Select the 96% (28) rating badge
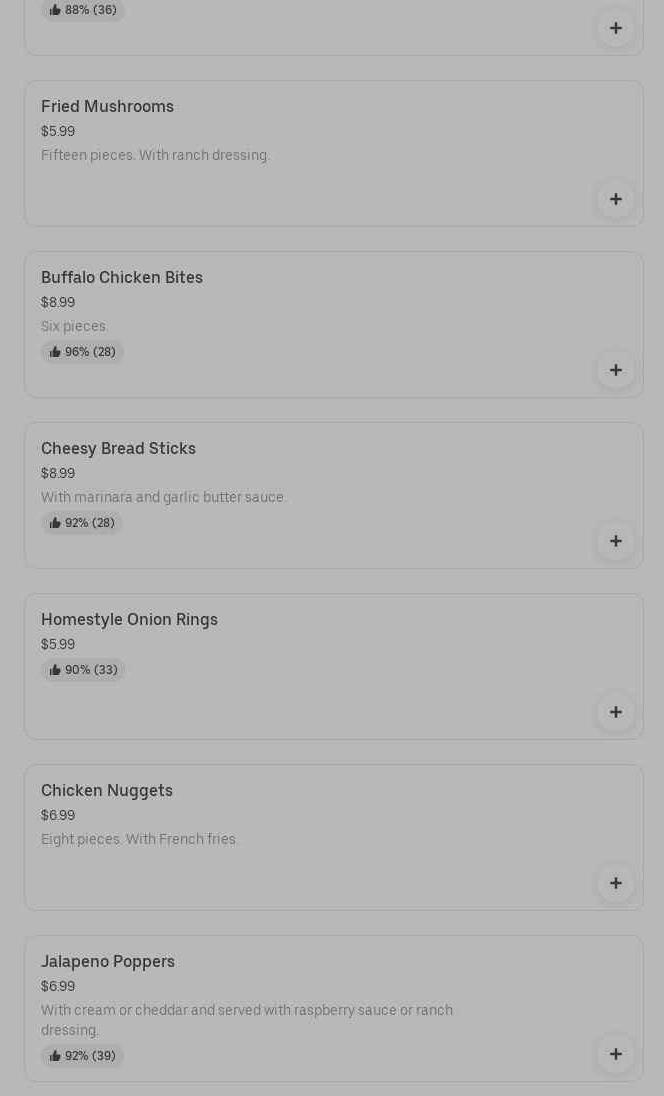Viewport: 664px width, 1096px height. (x=83, y=352)
